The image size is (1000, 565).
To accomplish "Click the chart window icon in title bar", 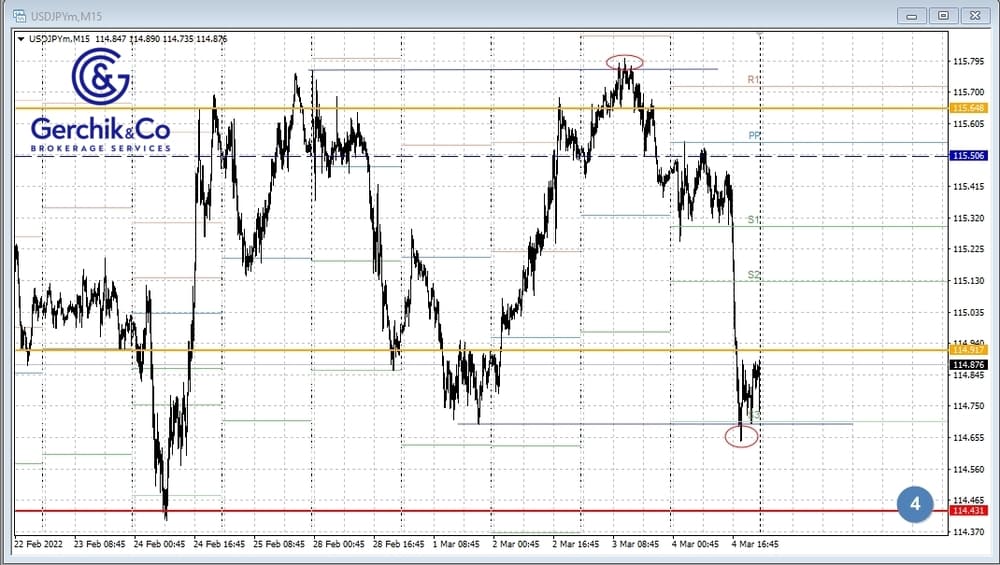I will (x=18, y=16).
